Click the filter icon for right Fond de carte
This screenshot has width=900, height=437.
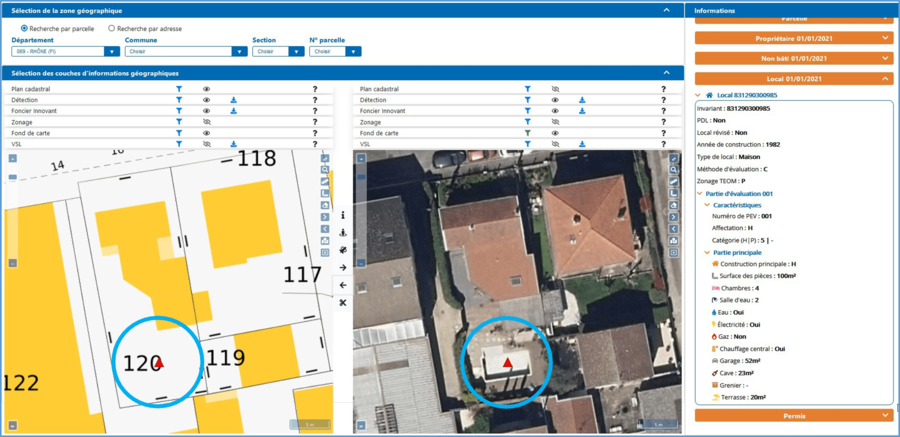click(527, 133)
